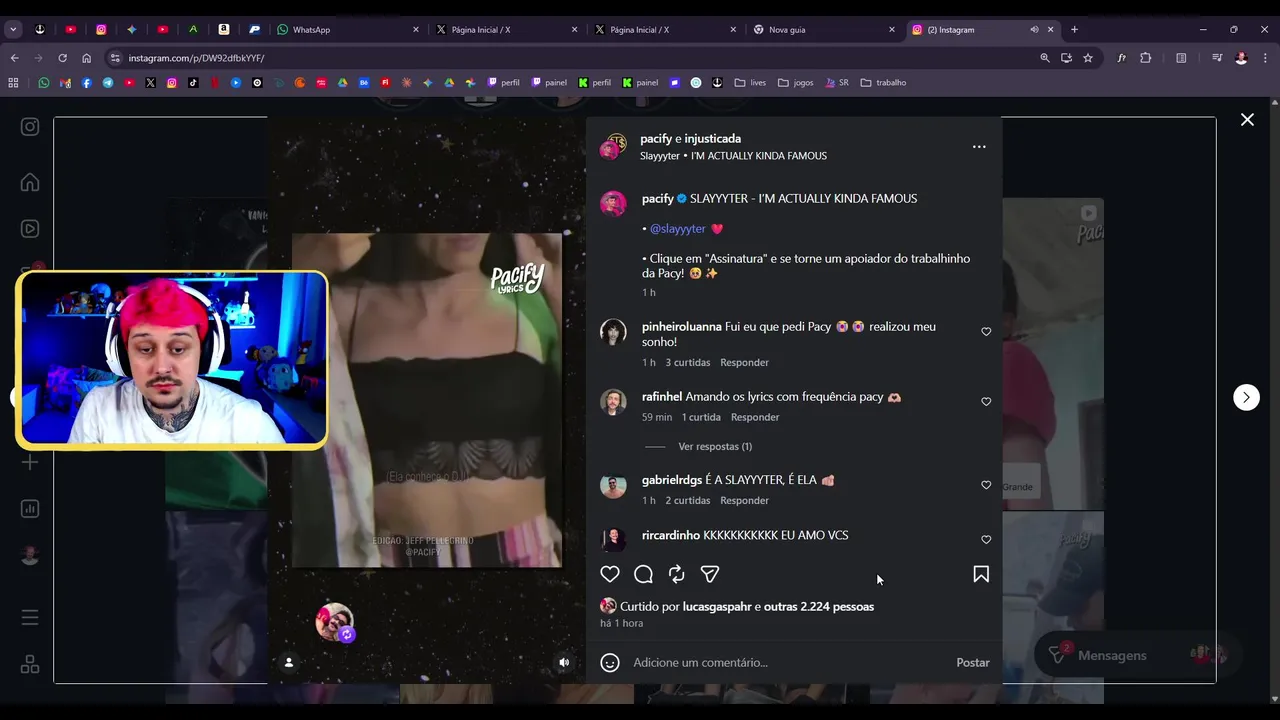Like rafinhel's comment

(986, 402)
